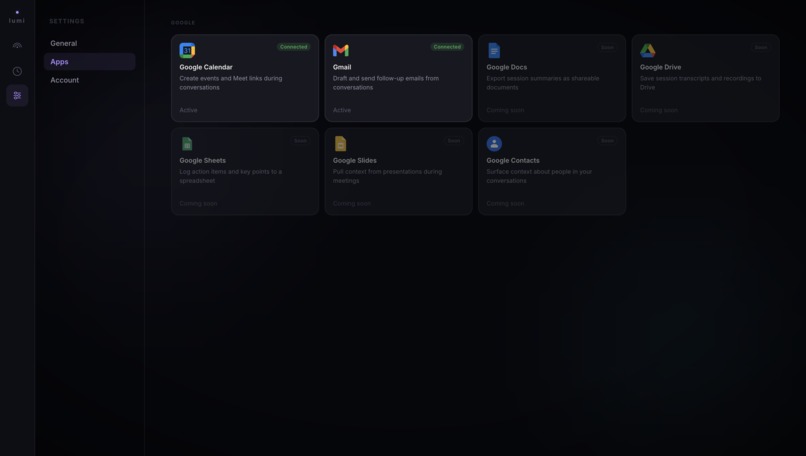Click the Google Calendar card title
This screenshot has width=806, height=456.
[x=206, y=67]
